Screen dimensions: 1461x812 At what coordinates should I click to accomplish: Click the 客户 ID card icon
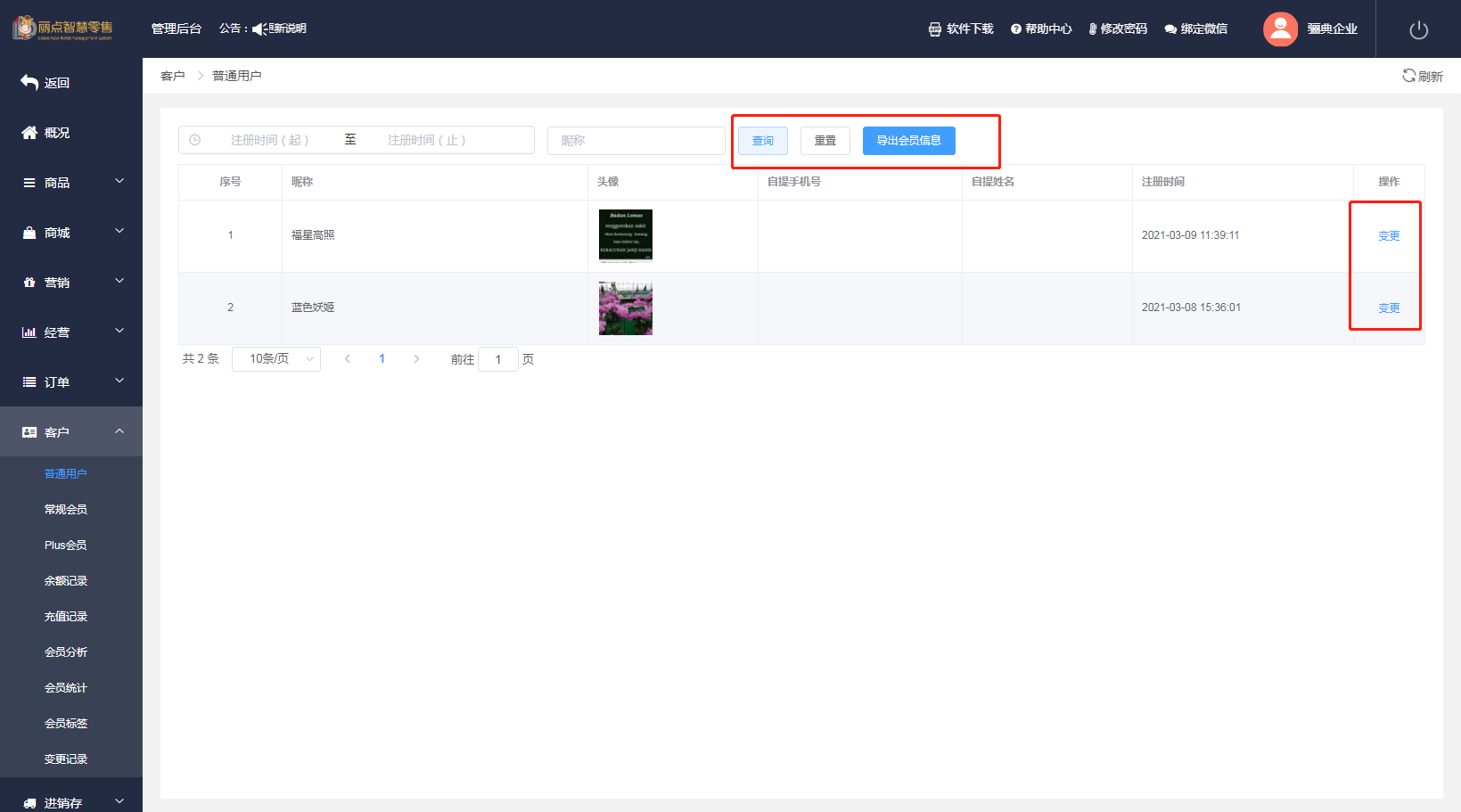(x=29, y=431)
